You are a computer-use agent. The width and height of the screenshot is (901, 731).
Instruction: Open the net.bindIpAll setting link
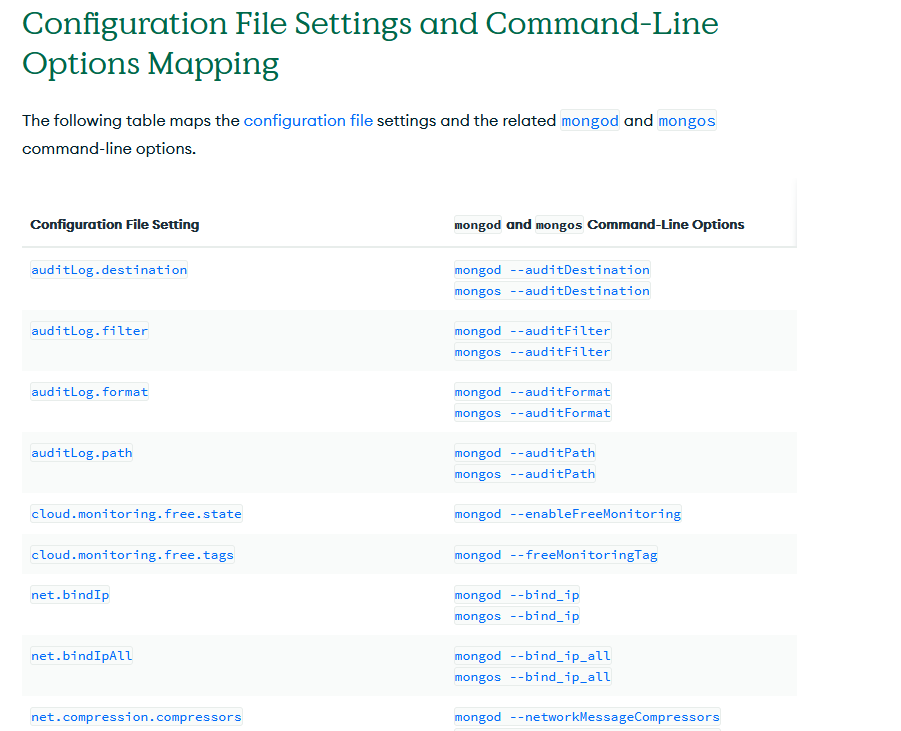coord(81,656)
